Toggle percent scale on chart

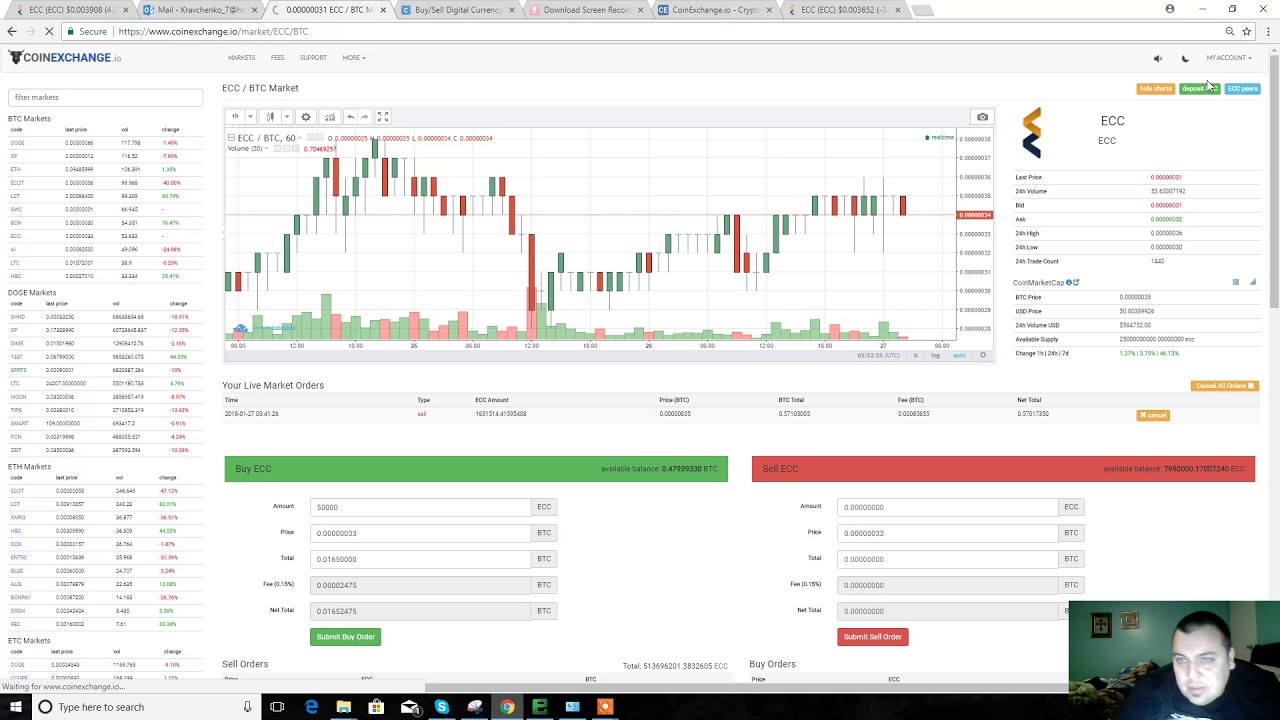[914, 355]
